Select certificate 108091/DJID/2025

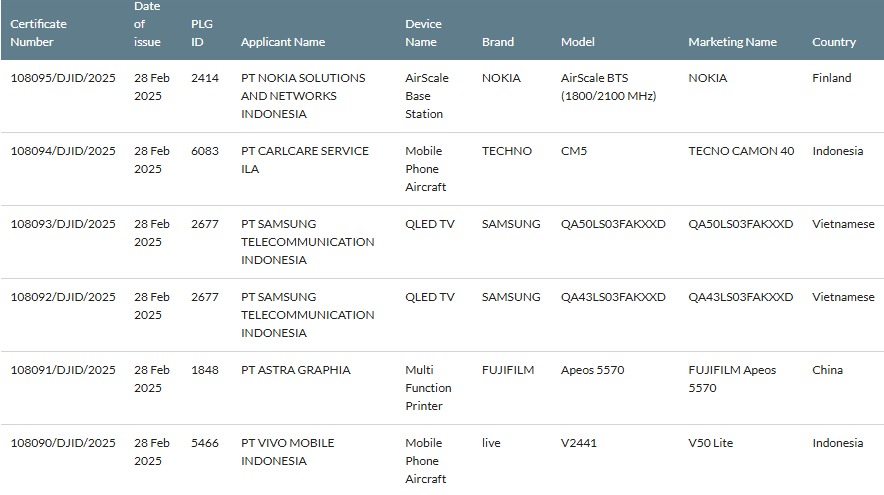pos(63,370)
